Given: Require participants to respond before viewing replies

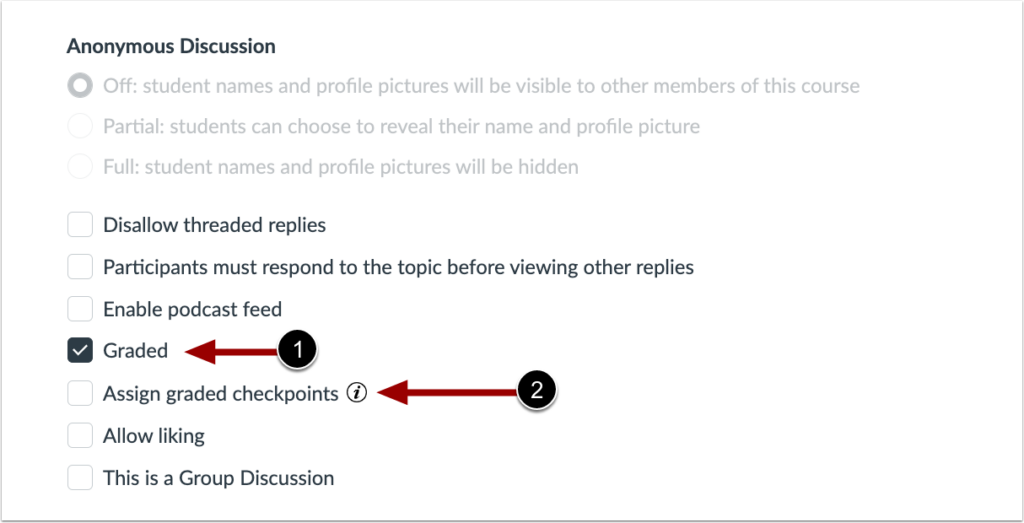Looking at the screenshot, I should [80, 267].
